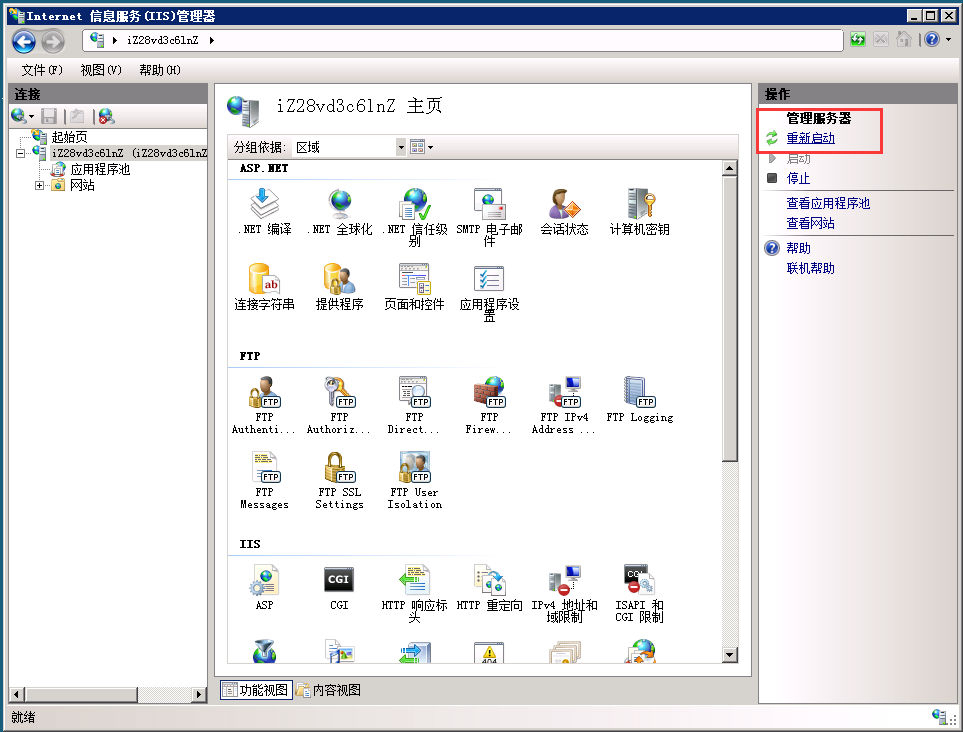Image resolution: width=963 pixels, height=732 pixels.
Task: Open the view mode dropdown arrow
Action: (431, 147)
